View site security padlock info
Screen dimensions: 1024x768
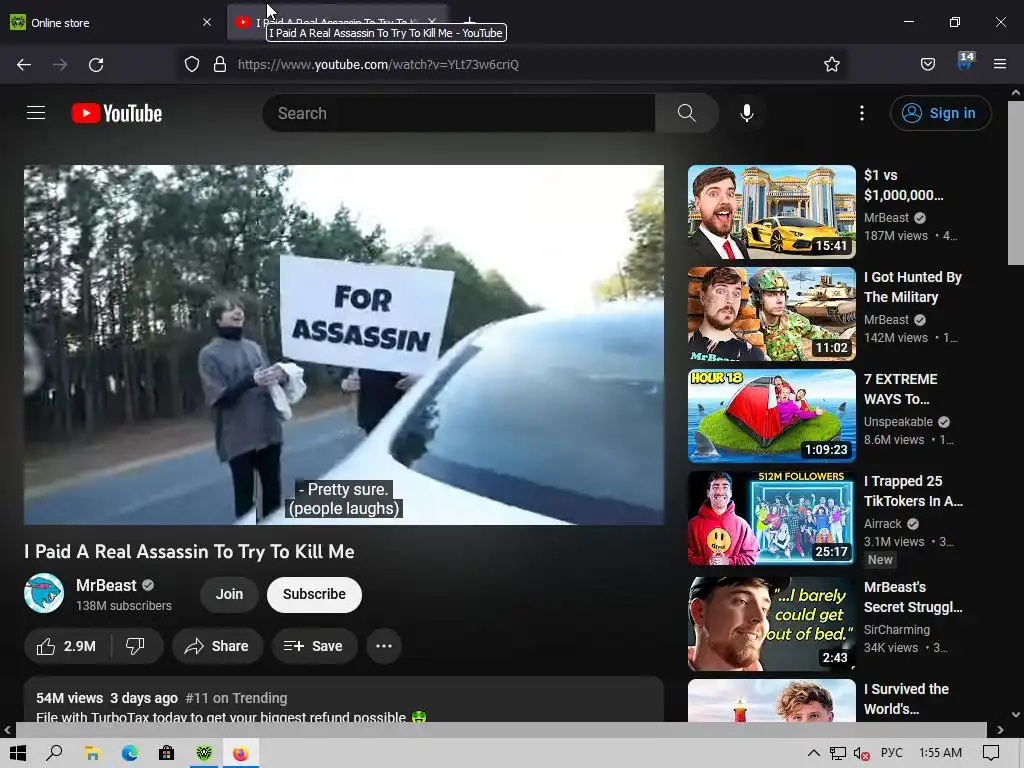(x=220, y=64)
